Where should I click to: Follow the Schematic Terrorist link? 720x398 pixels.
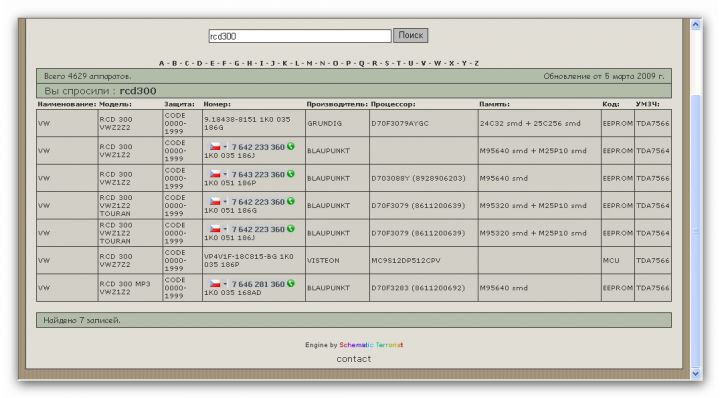click(371, 345)
